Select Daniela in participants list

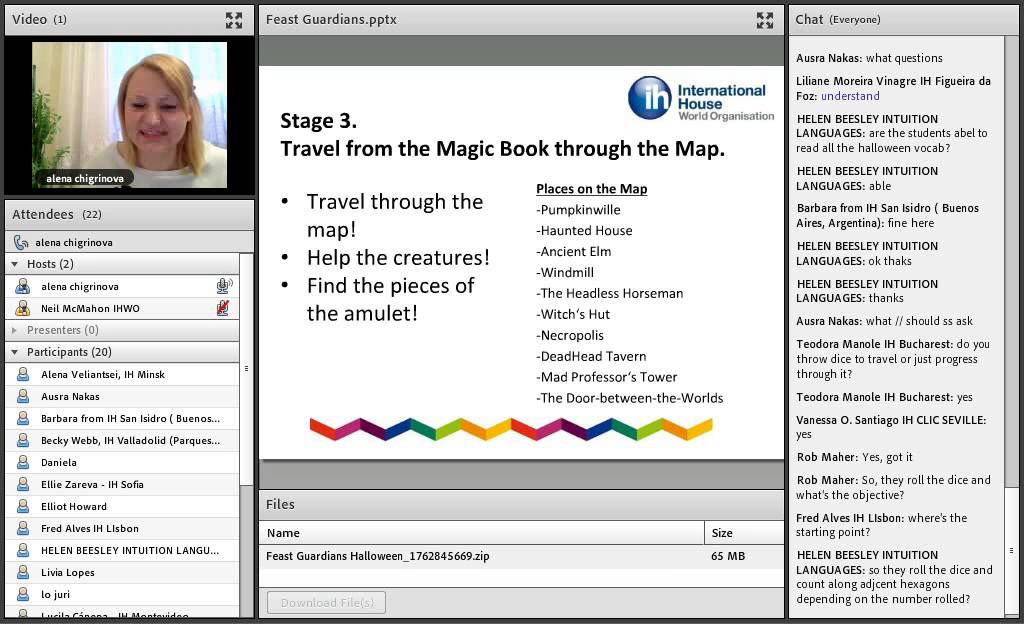[122, 462]
